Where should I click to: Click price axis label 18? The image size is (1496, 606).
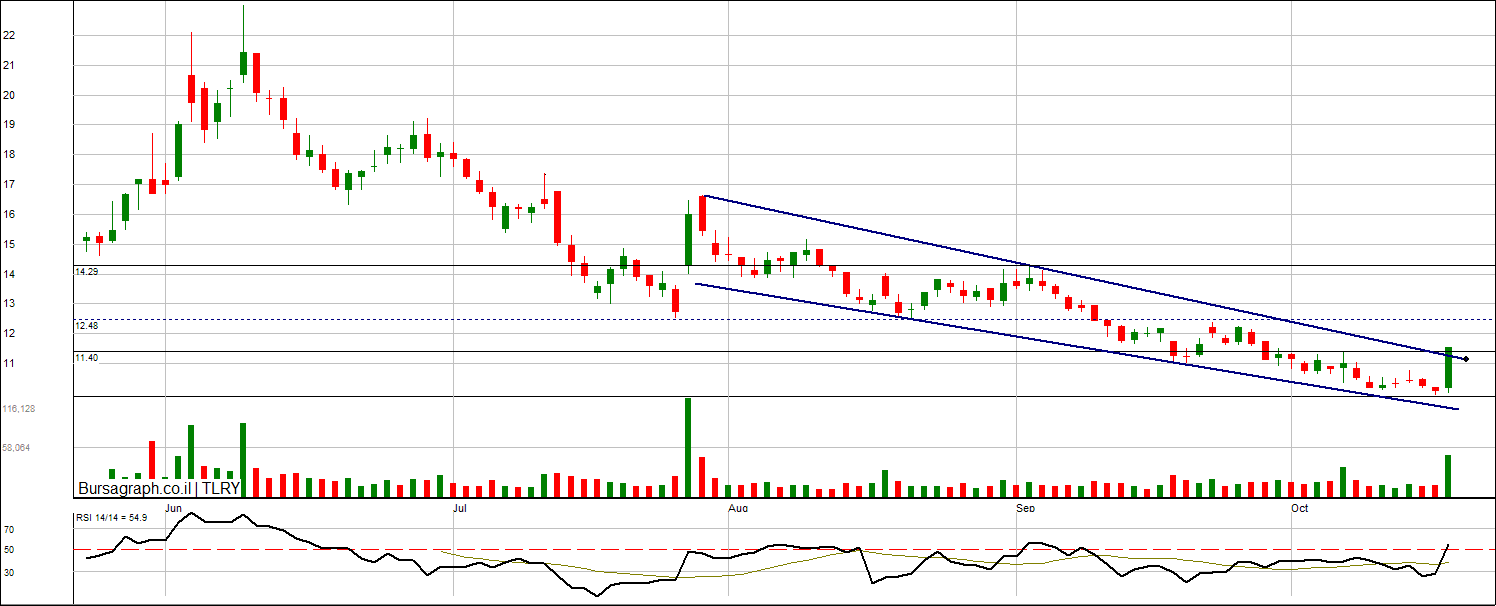[x=9, y=155]
